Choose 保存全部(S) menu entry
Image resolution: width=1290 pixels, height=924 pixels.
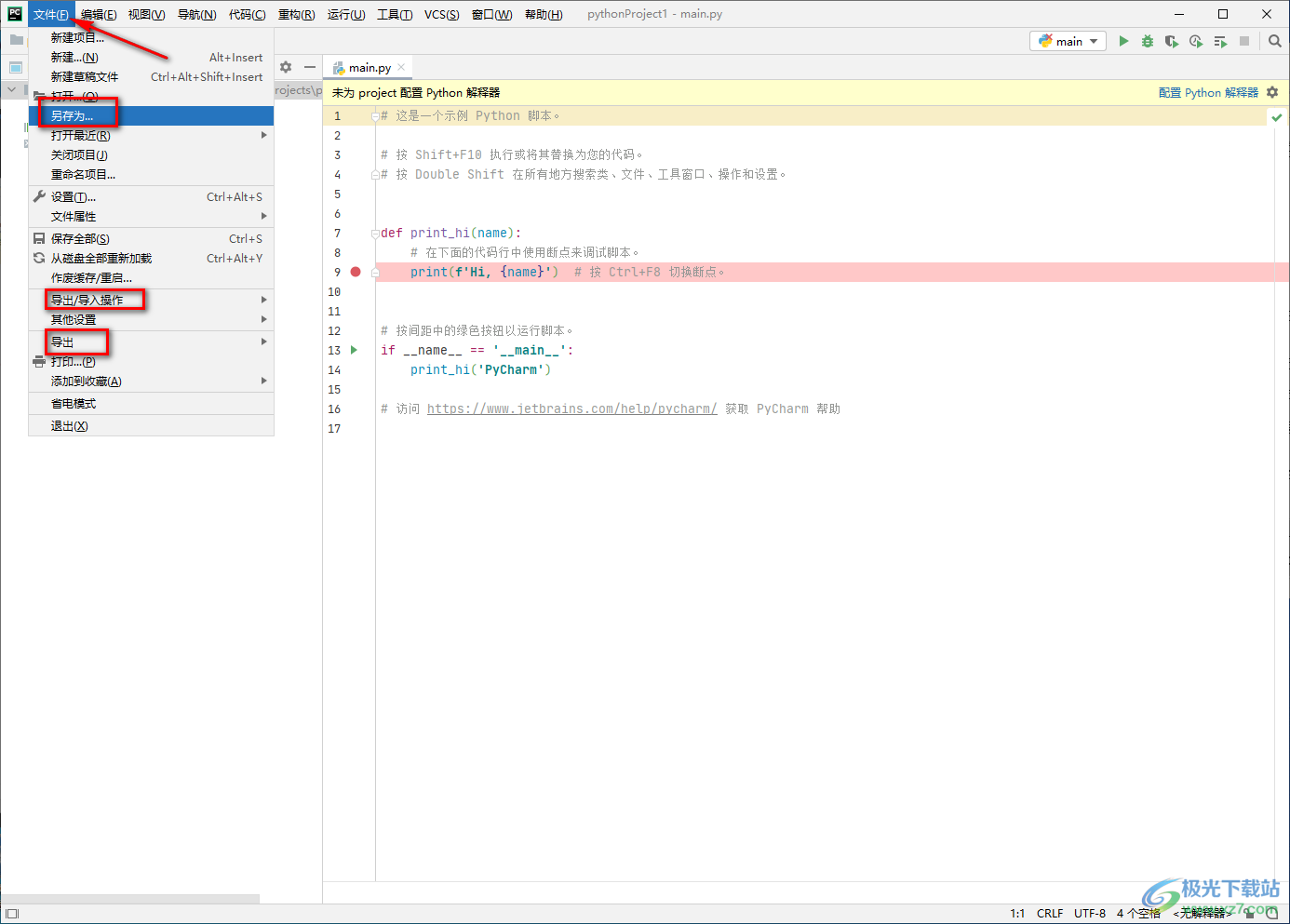pyautogui.click(x=151, y=238)
